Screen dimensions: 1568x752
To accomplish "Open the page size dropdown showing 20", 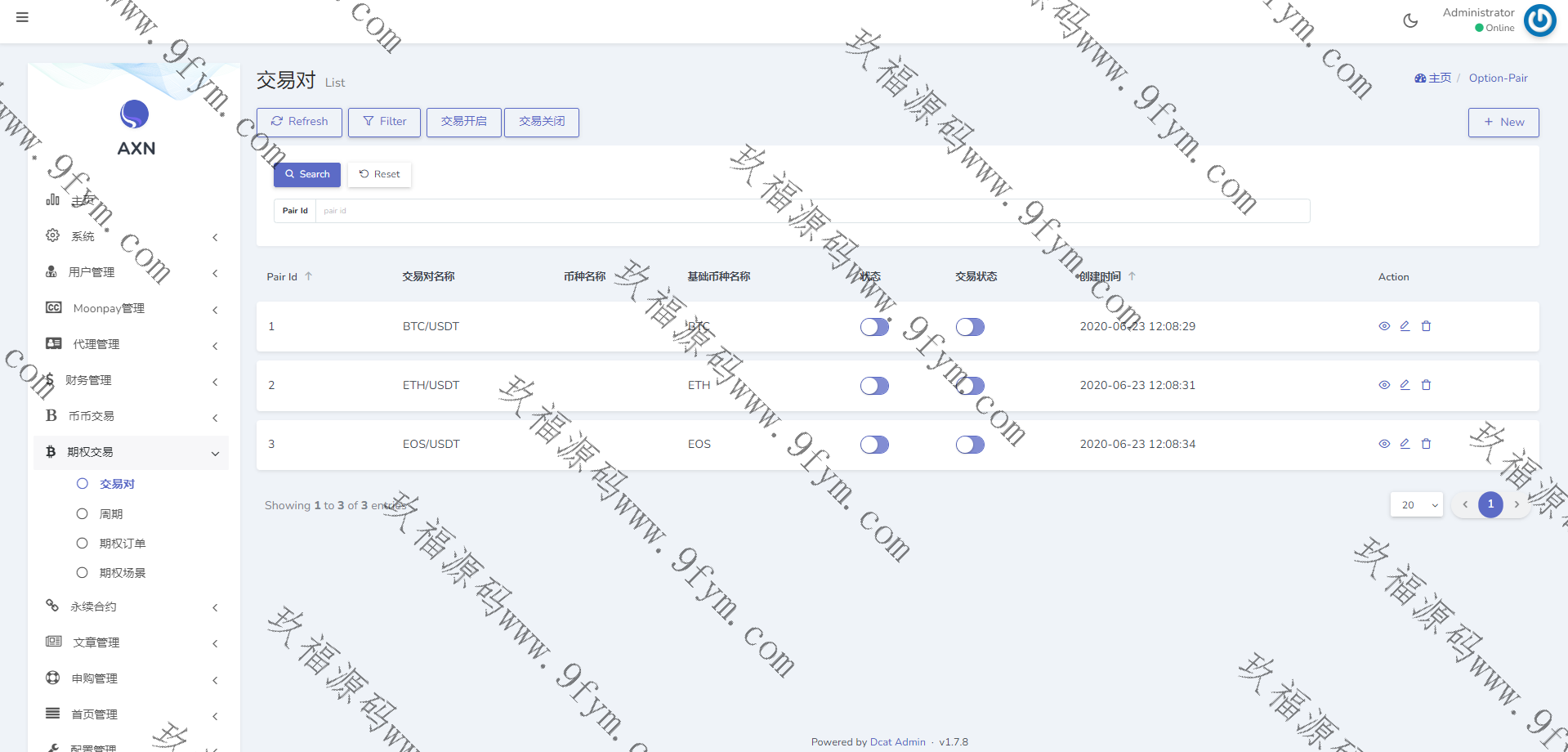I will click(x=1417, y=505).
